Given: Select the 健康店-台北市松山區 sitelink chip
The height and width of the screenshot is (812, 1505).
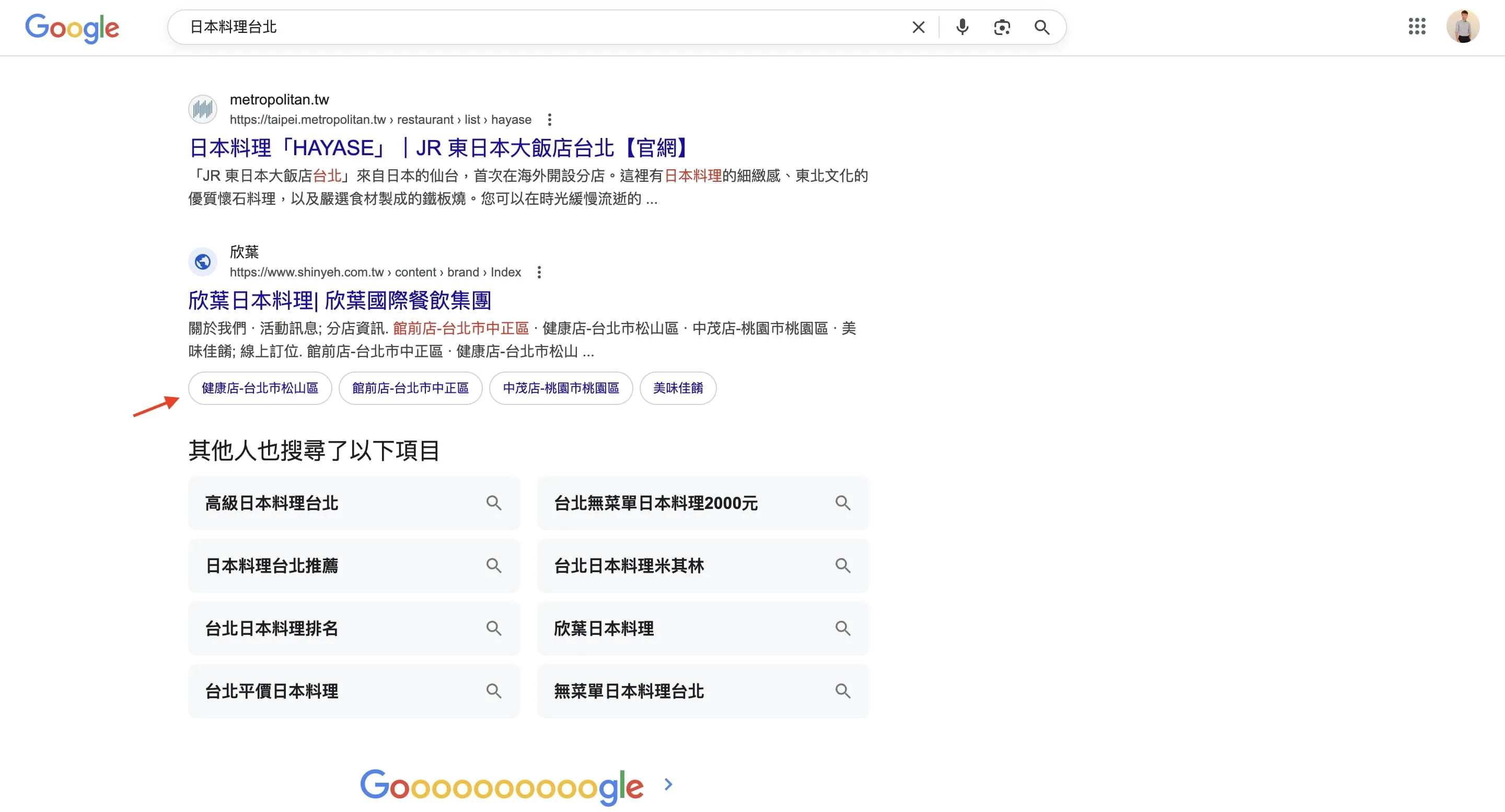Looking at the screenshot, I should [x=259, y=388].
